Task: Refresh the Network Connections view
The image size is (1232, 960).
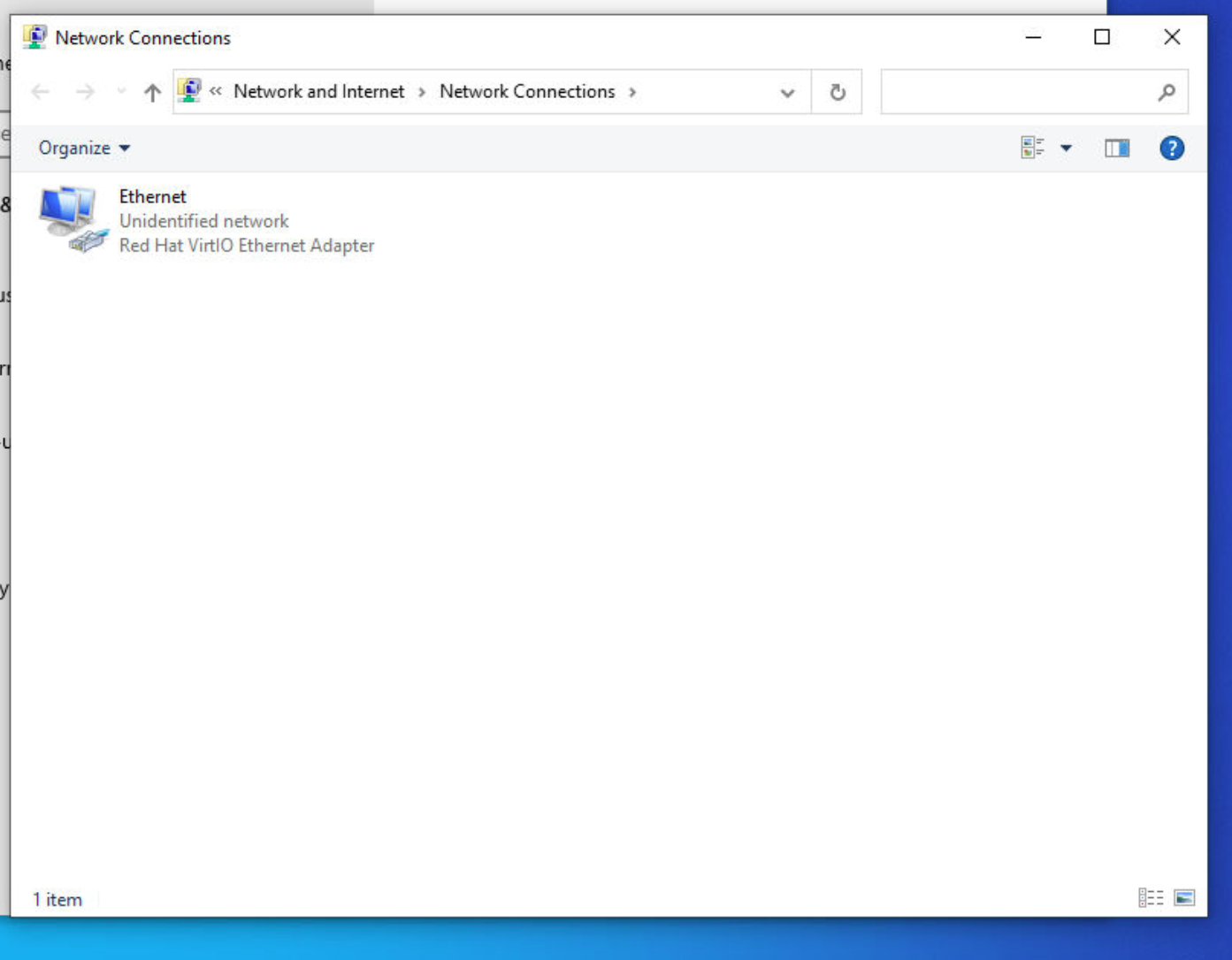Action: 837,92
